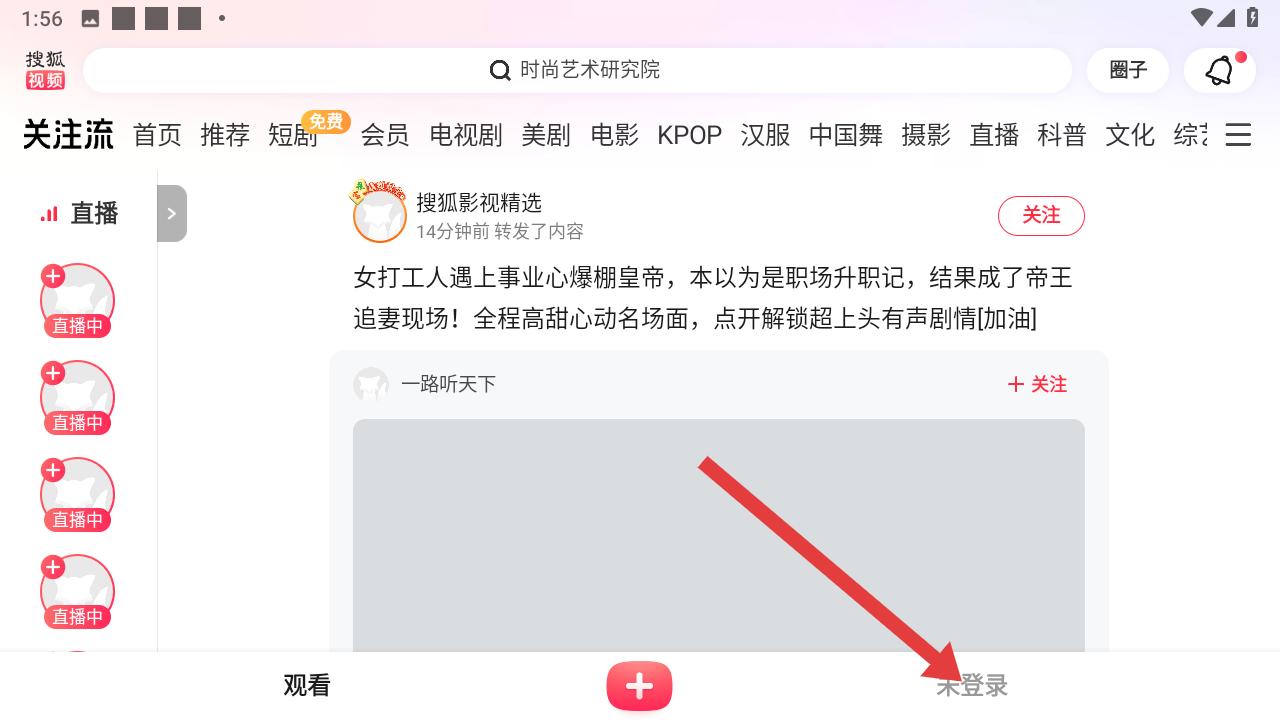Expand the live sidebar chevron handle
This screenshot has height=720, width=1280.
click(x=172, y=213)
